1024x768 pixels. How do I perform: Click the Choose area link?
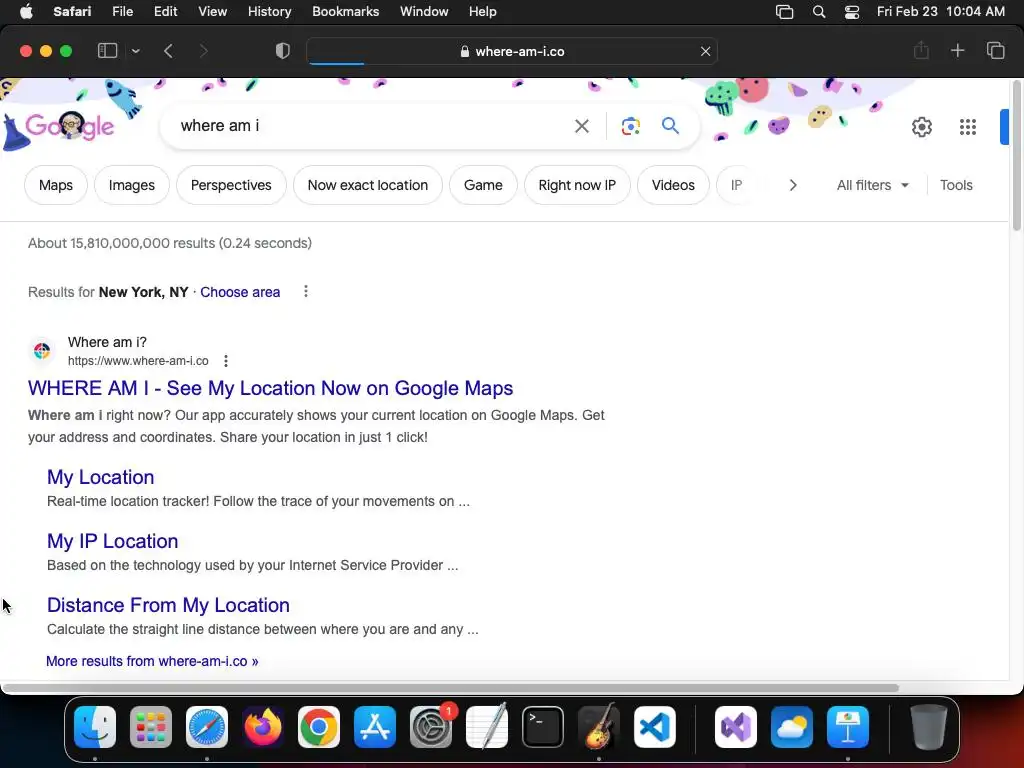click(x=240, y=292)
